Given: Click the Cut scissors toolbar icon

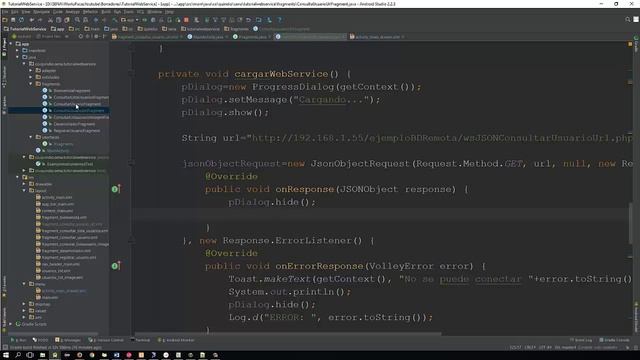Looking at the screenshot, I should (x=50, y=20).
